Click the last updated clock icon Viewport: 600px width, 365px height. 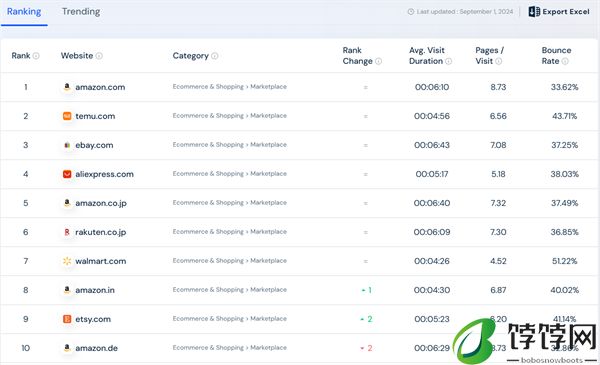[x=411, y=11]
